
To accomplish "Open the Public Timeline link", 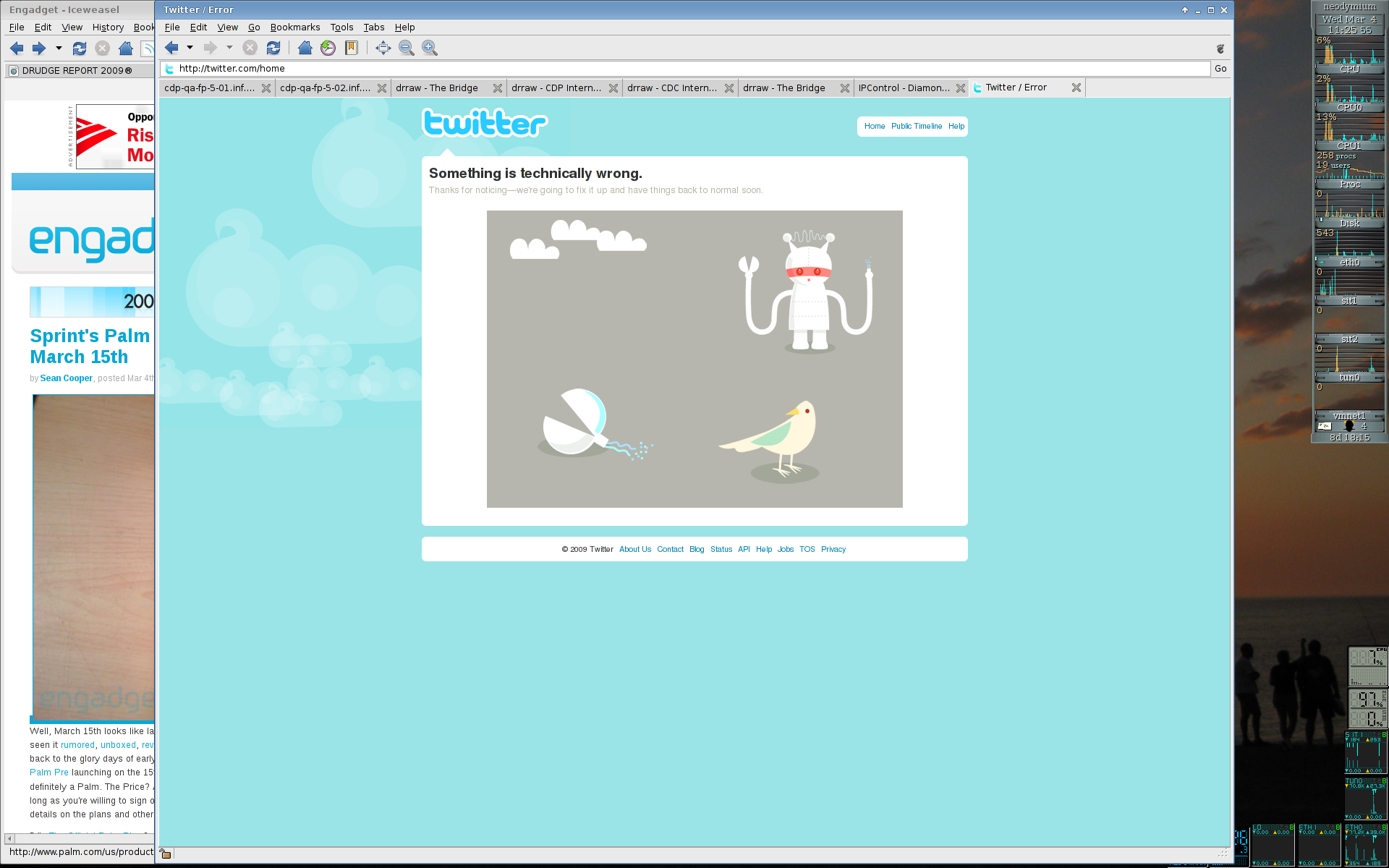I will (917, 126).
